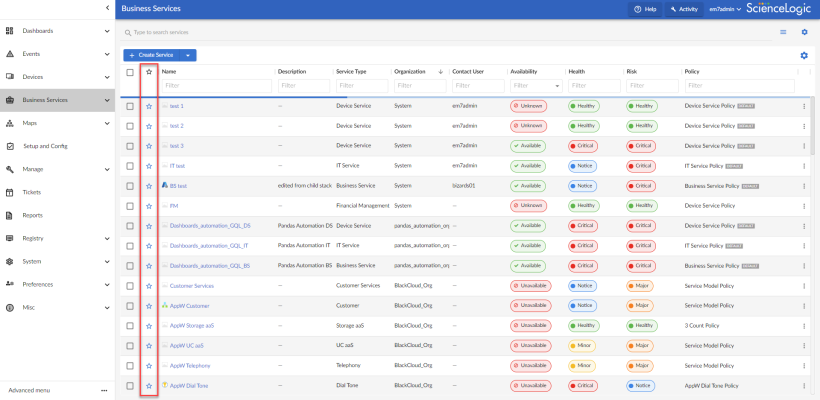Check the test 1 row checkbox
Screen dimensions: 820x400
130,106
